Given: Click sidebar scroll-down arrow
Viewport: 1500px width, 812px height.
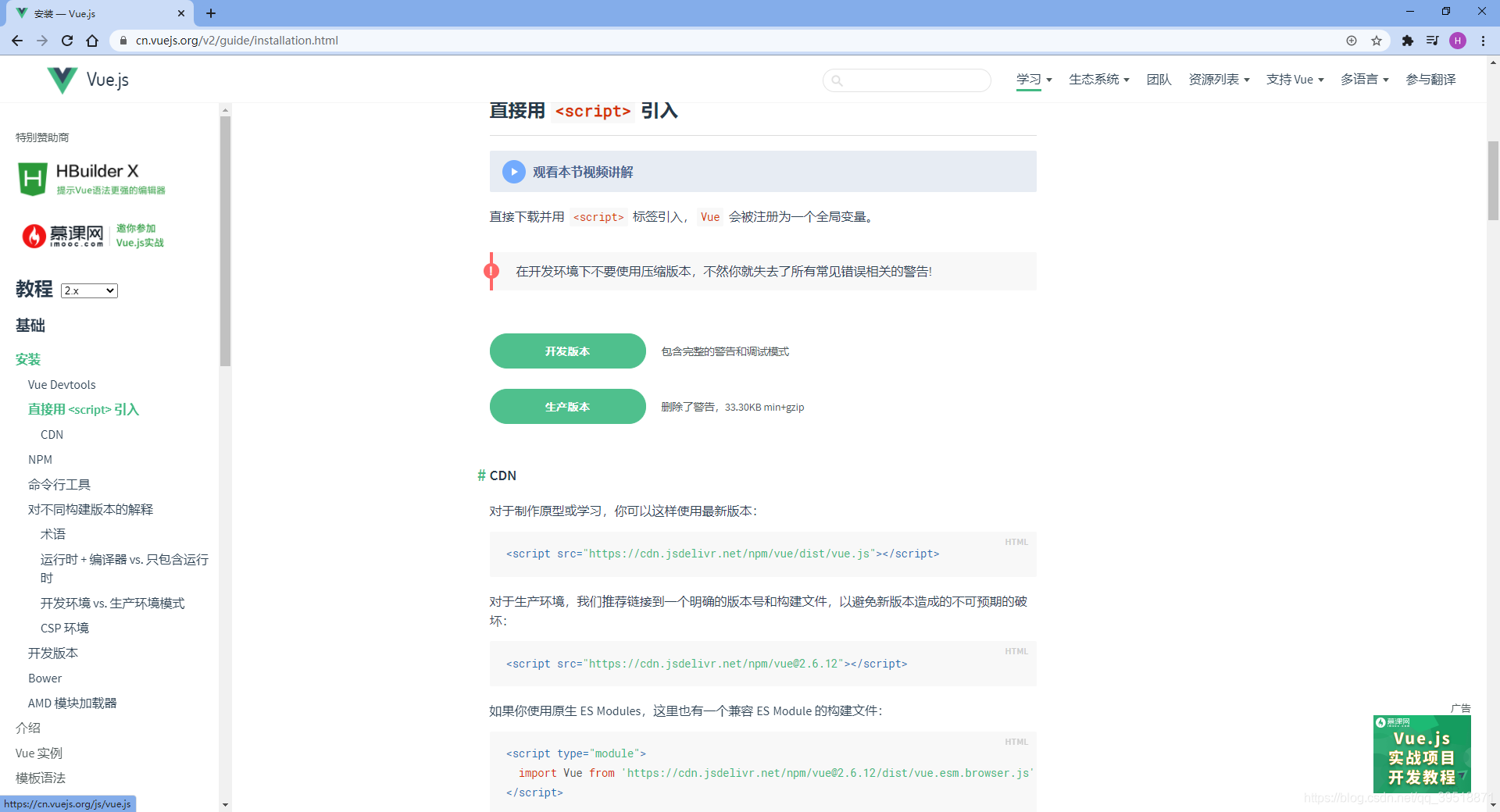Looking at the screenshot, I should 225,805.
